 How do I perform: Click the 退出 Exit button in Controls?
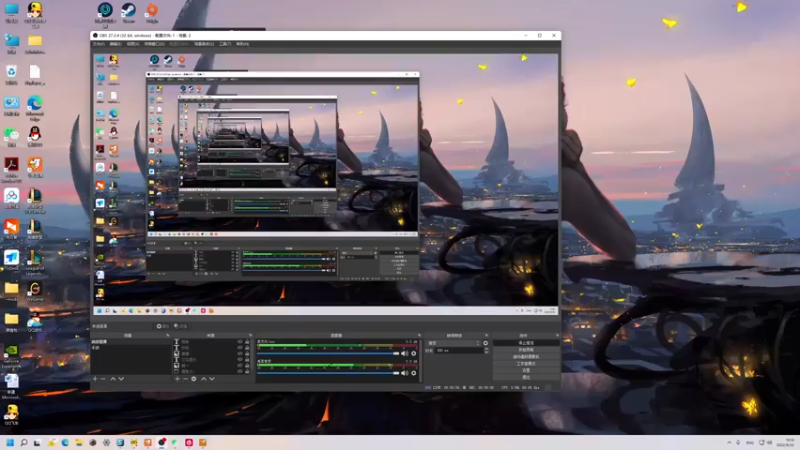[526, 377]
